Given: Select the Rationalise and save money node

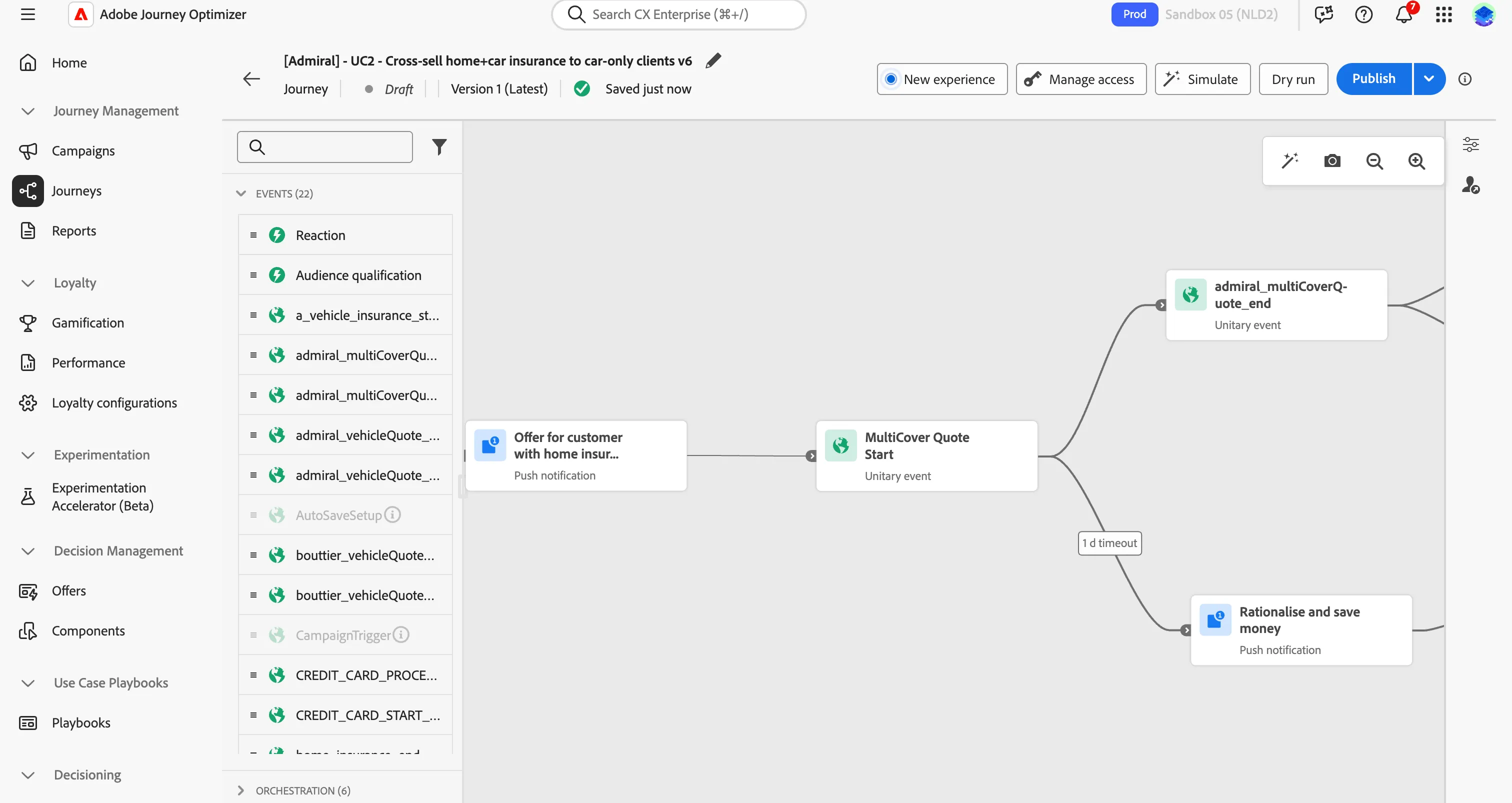Looking at the screenshot, I should (x=1300, y=630).
